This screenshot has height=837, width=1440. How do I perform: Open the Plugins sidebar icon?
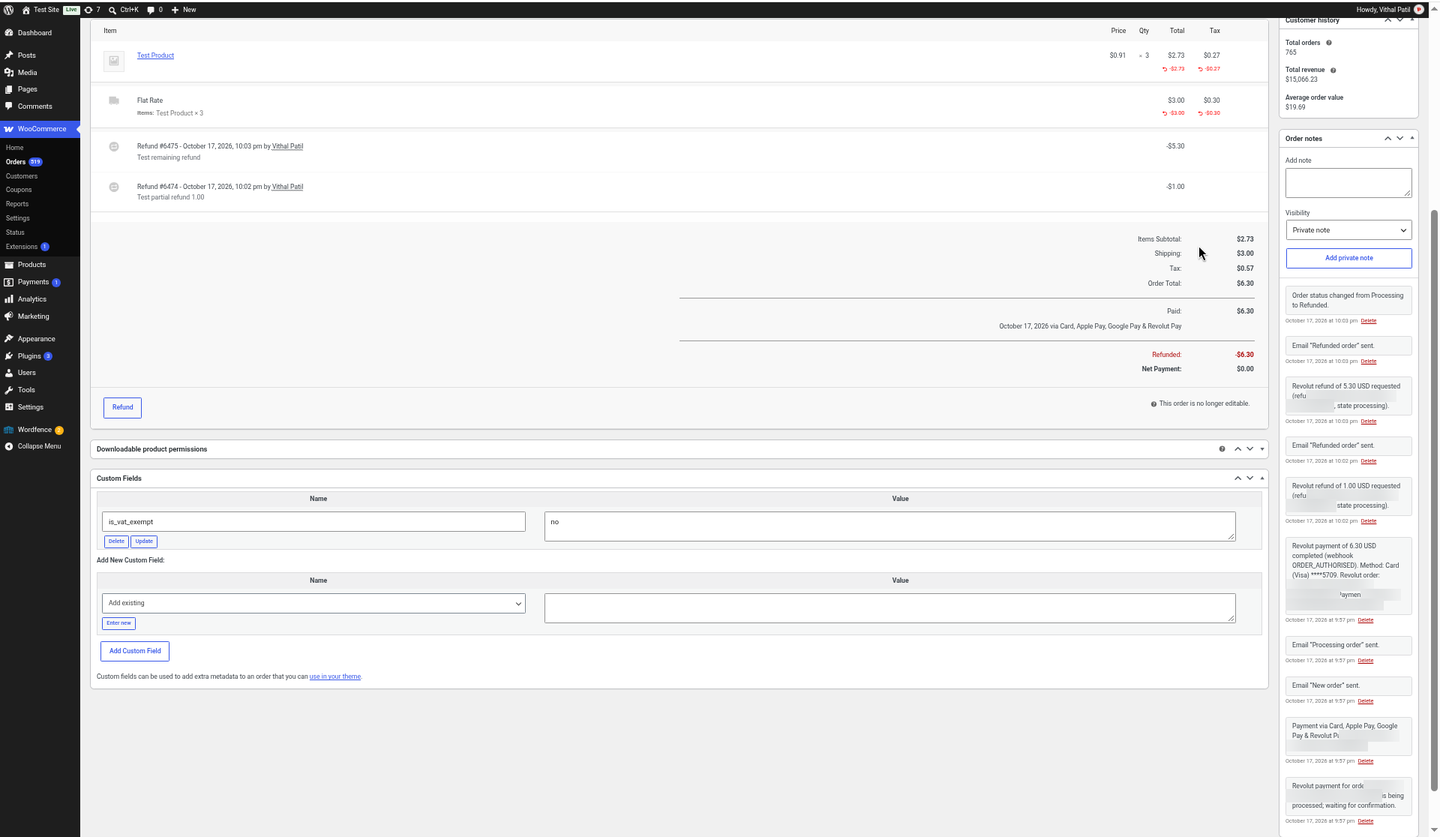click(9, 356)
